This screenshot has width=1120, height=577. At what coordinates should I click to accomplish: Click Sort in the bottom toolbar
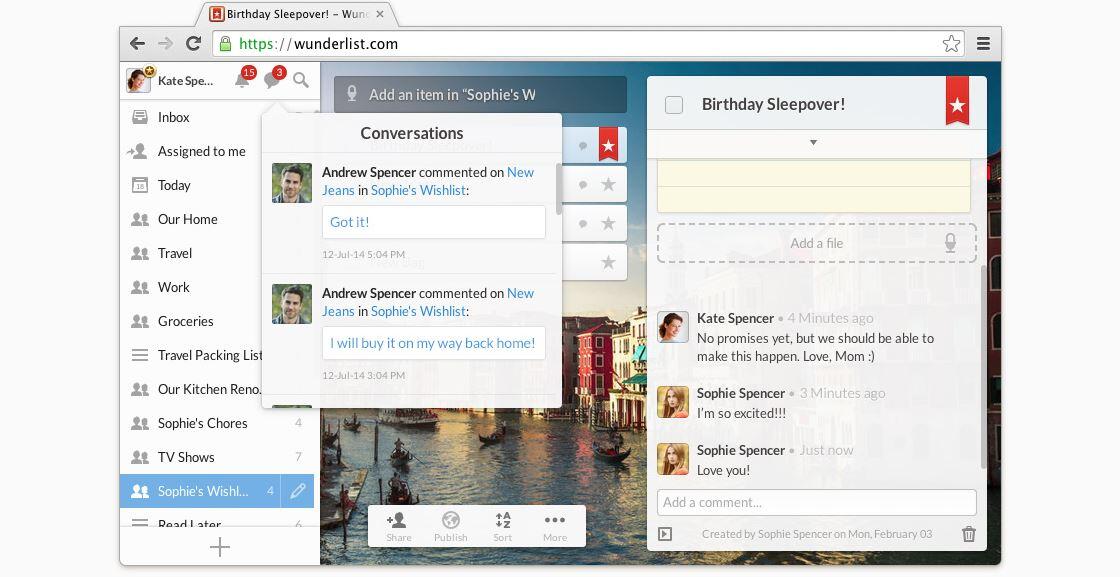pos(503,527)
